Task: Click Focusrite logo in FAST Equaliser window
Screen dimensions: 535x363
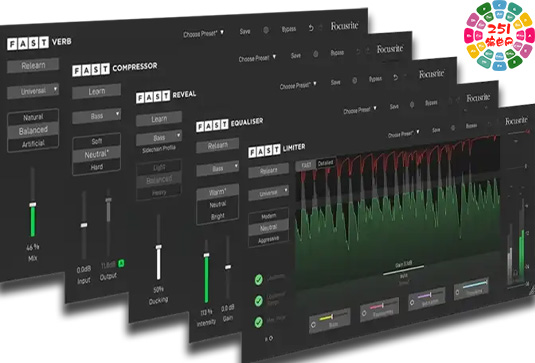Action: pos(478,98)
